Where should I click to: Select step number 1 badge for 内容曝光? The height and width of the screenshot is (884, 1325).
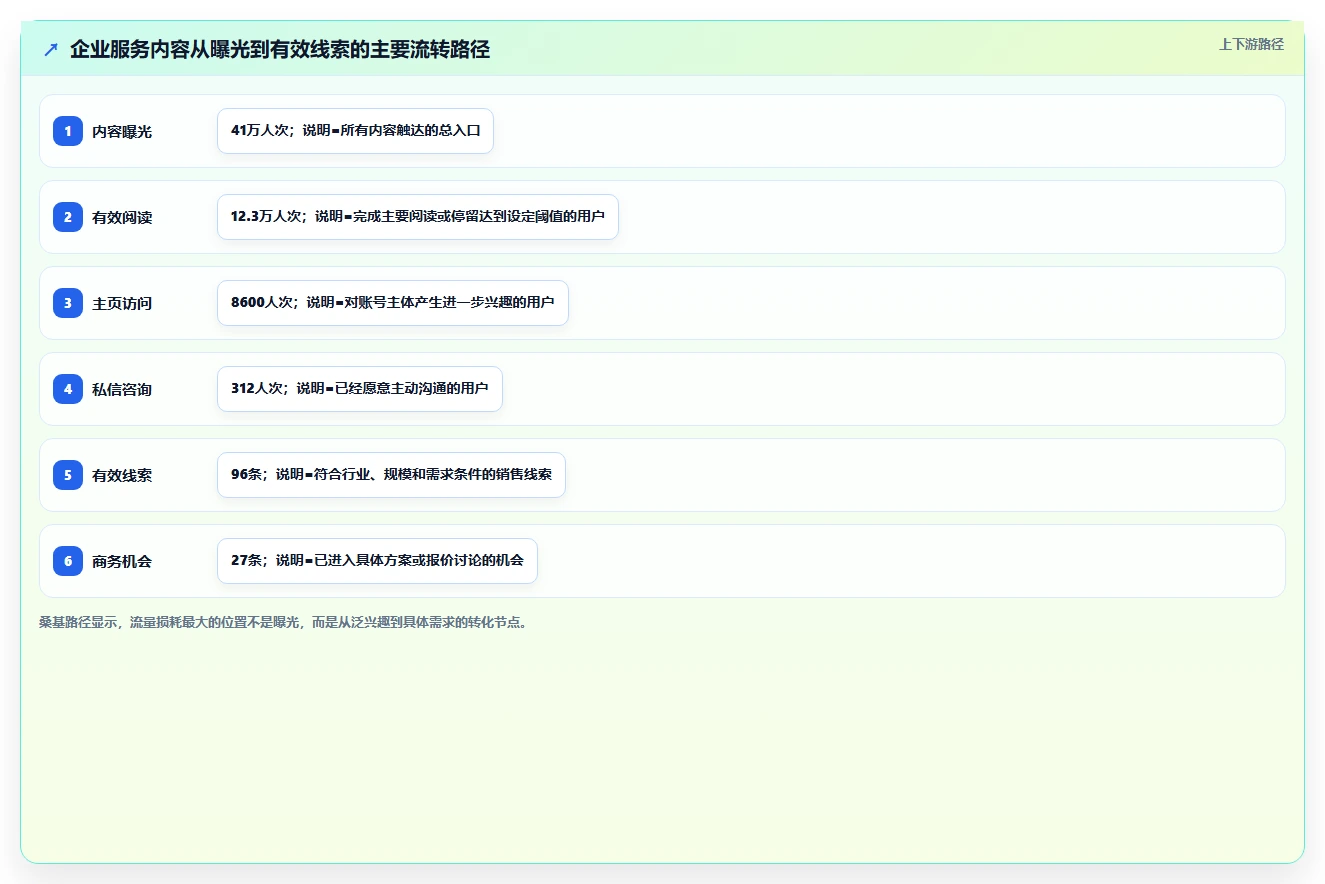coord(68,131)
